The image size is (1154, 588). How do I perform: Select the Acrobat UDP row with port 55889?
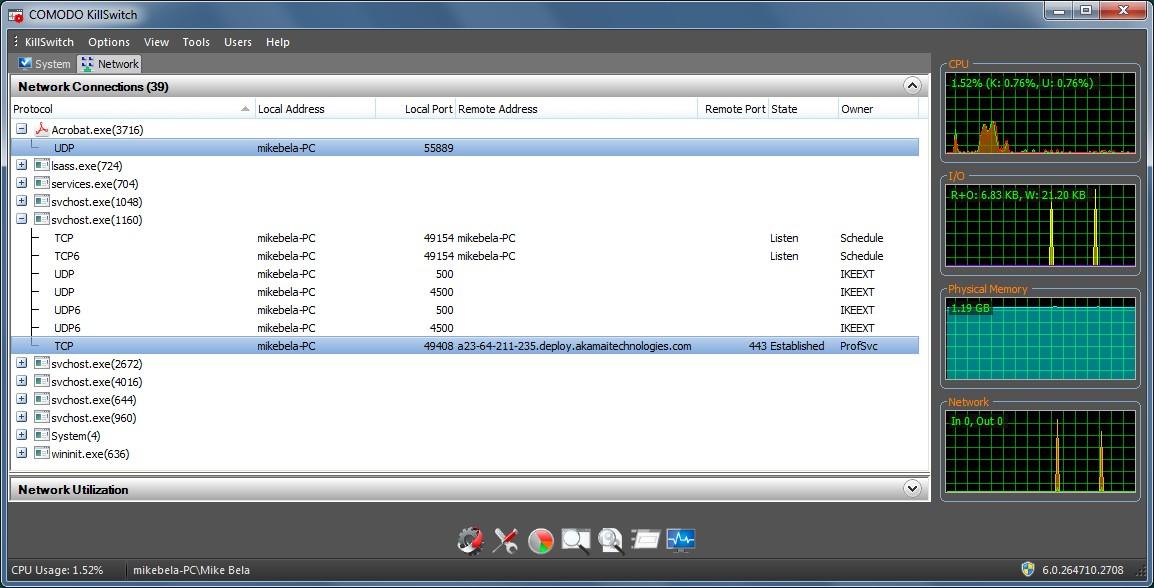(464, 148)
